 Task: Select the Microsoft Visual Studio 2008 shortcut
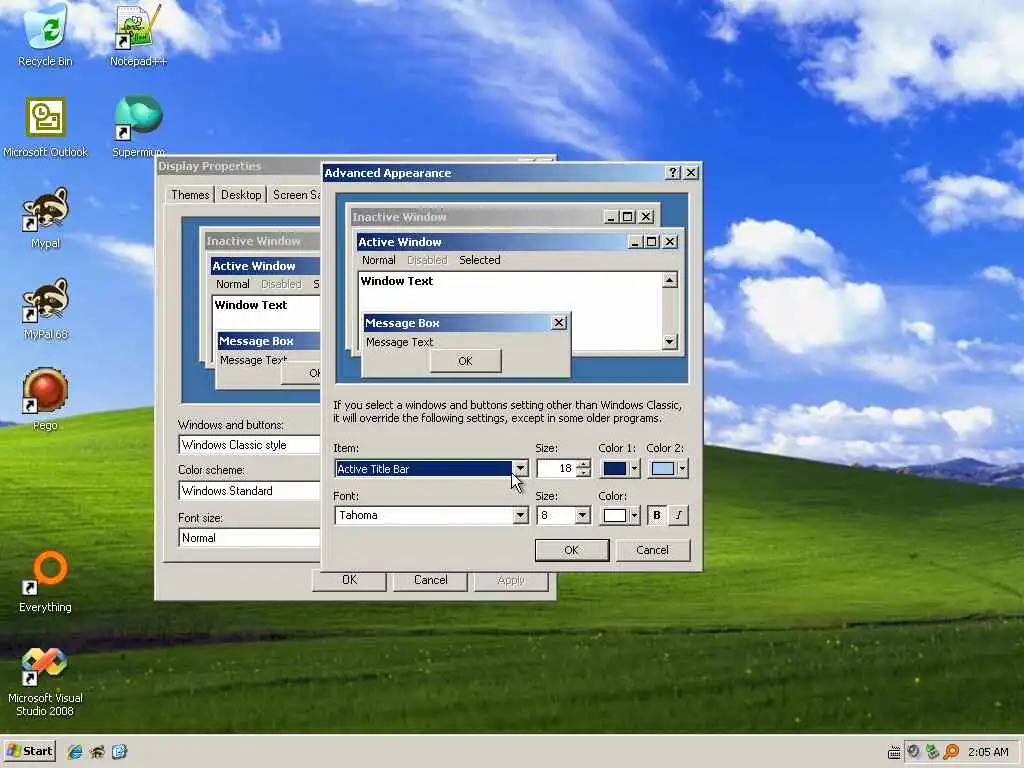coord(45,682)
